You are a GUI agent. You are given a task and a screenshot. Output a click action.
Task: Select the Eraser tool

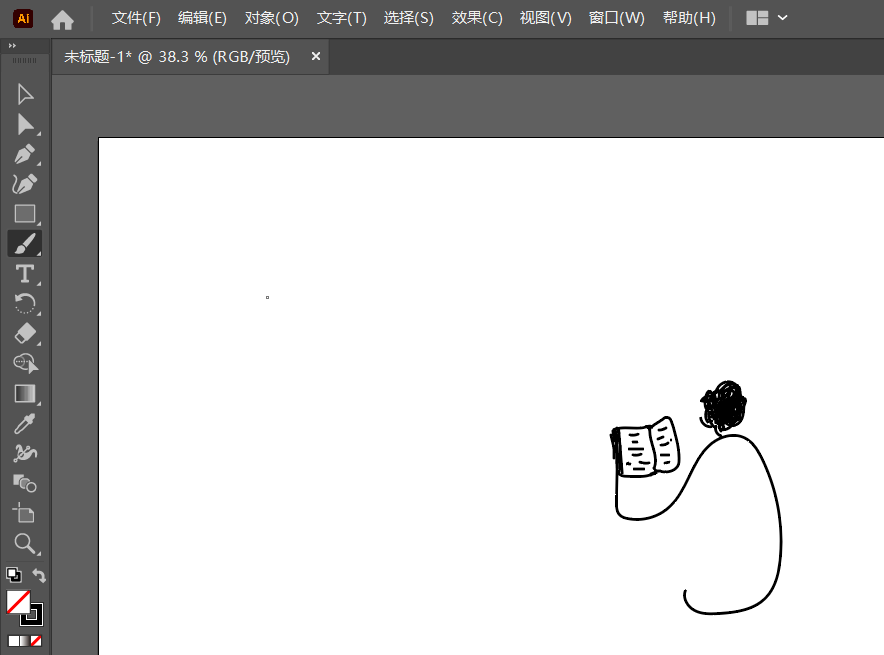25,334
